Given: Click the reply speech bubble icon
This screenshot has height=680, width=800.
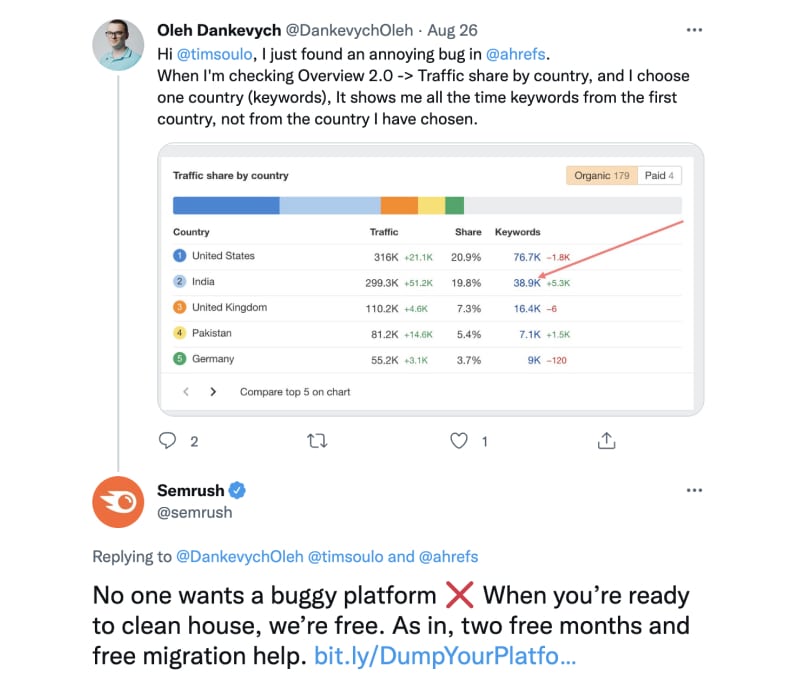Looking at the screenshot, I should coord(167,441).
